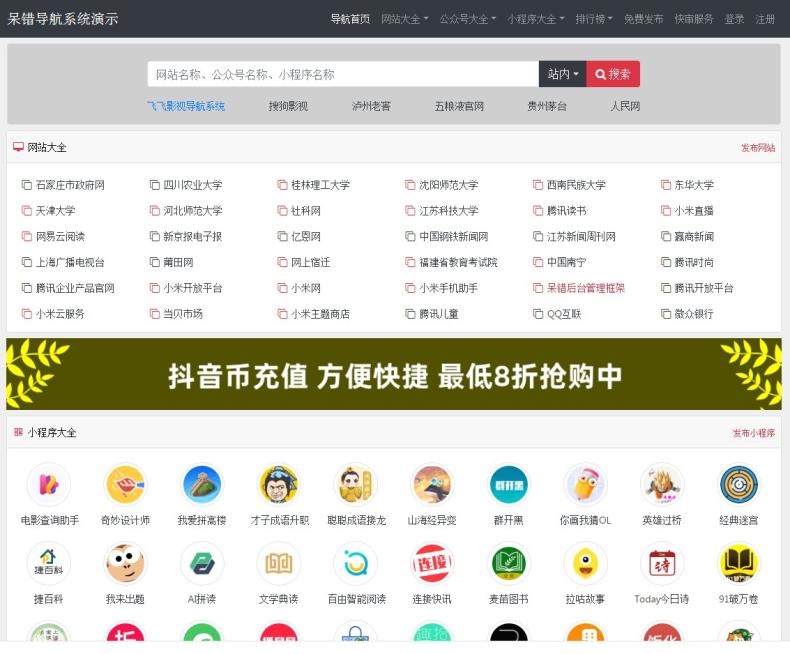
Task: Open the 贵州茅台 hot link
Action: tap(547, 106)
